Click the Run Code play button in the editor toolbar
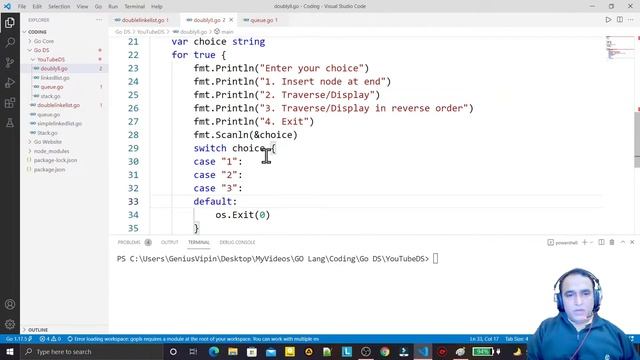This screenshot has width=640, height=360. 608,20
